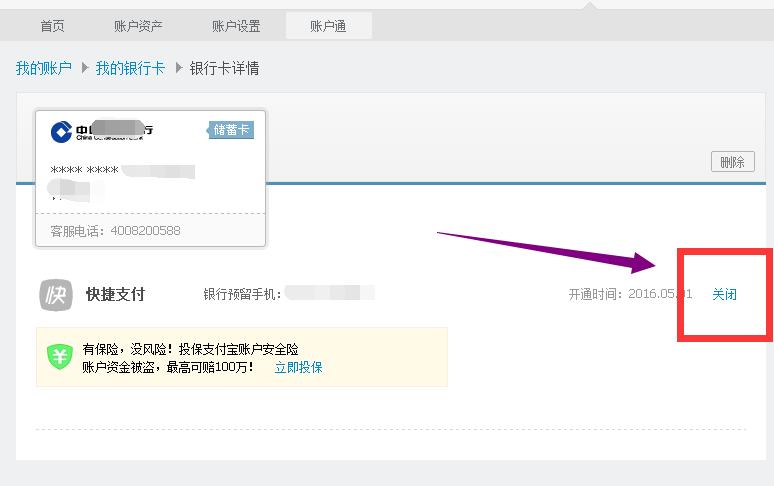Click the 银行卡详情 breadcrumb text

(224, 68)
